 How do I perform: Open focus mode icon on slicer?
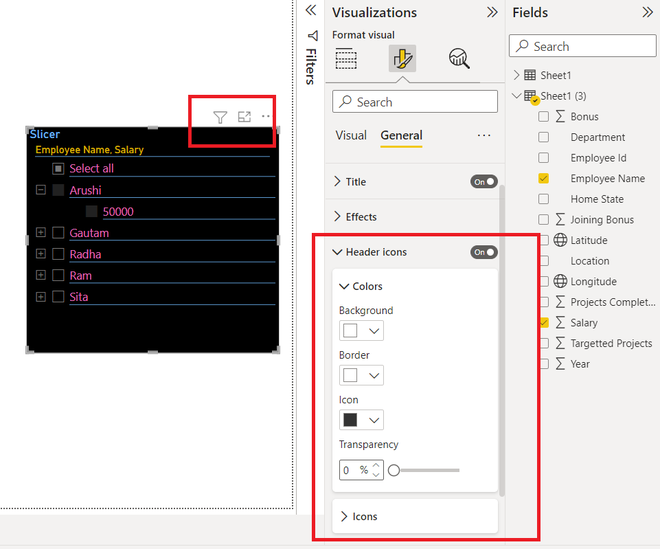(244, 117)
